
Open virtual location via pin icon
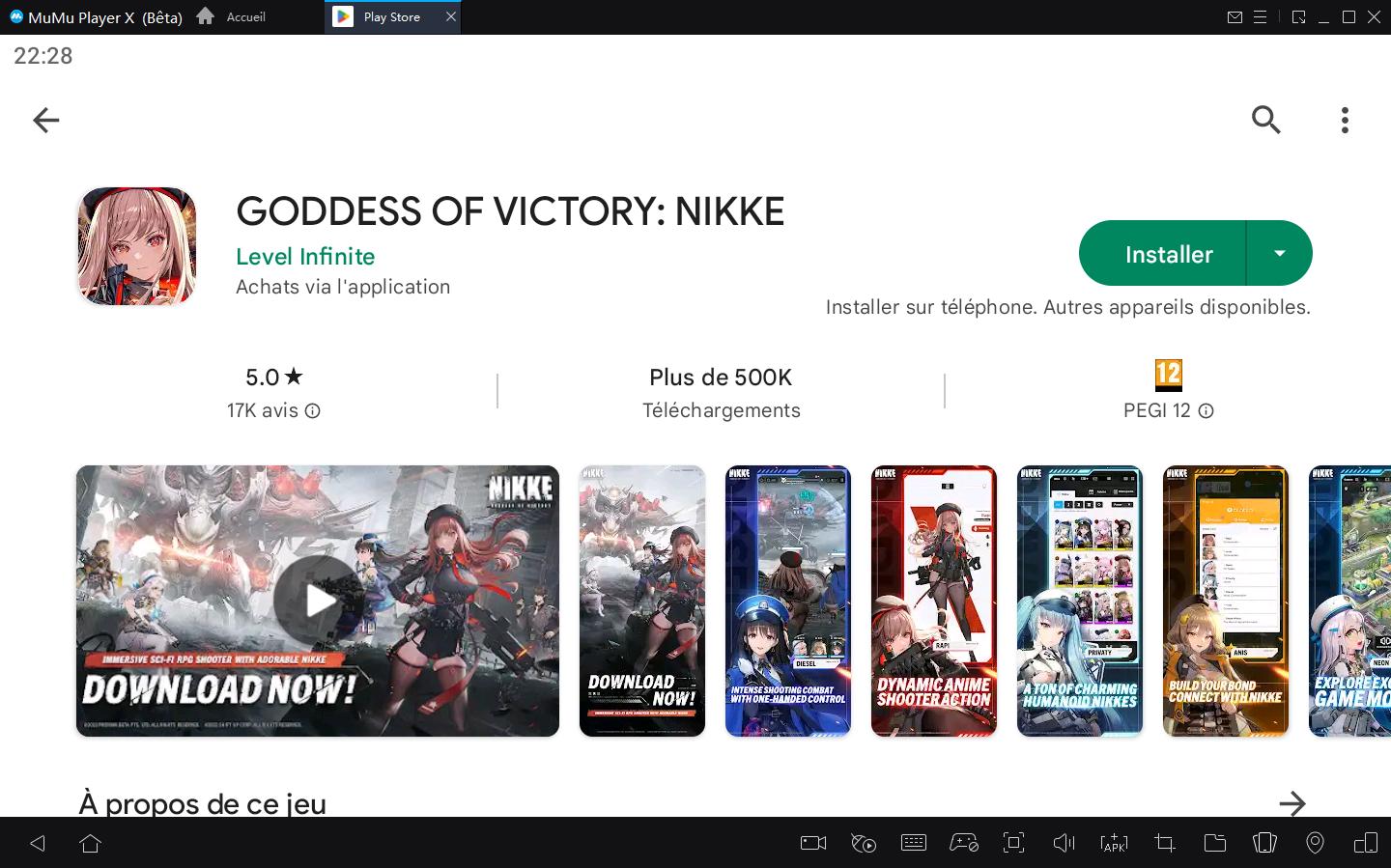tap(1315, 842)
